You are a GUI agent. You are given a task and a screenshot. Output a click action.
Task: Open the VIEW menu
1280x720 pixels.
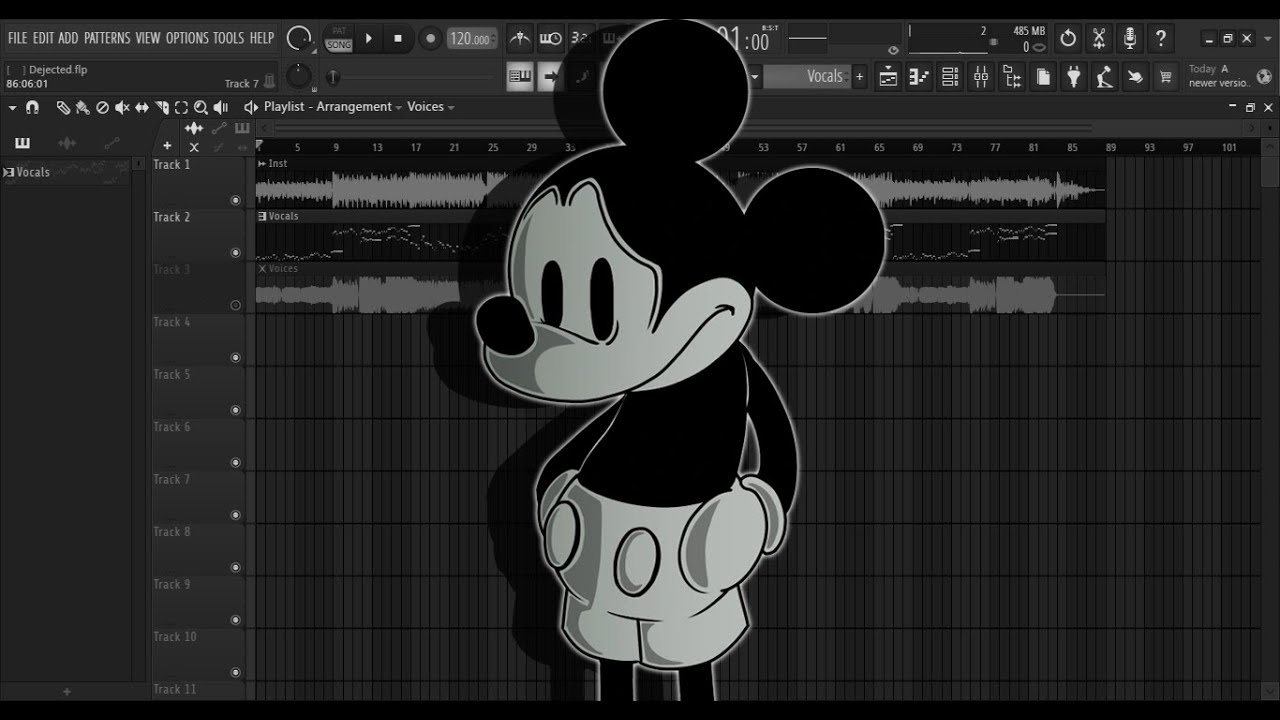tap(148, 38)
